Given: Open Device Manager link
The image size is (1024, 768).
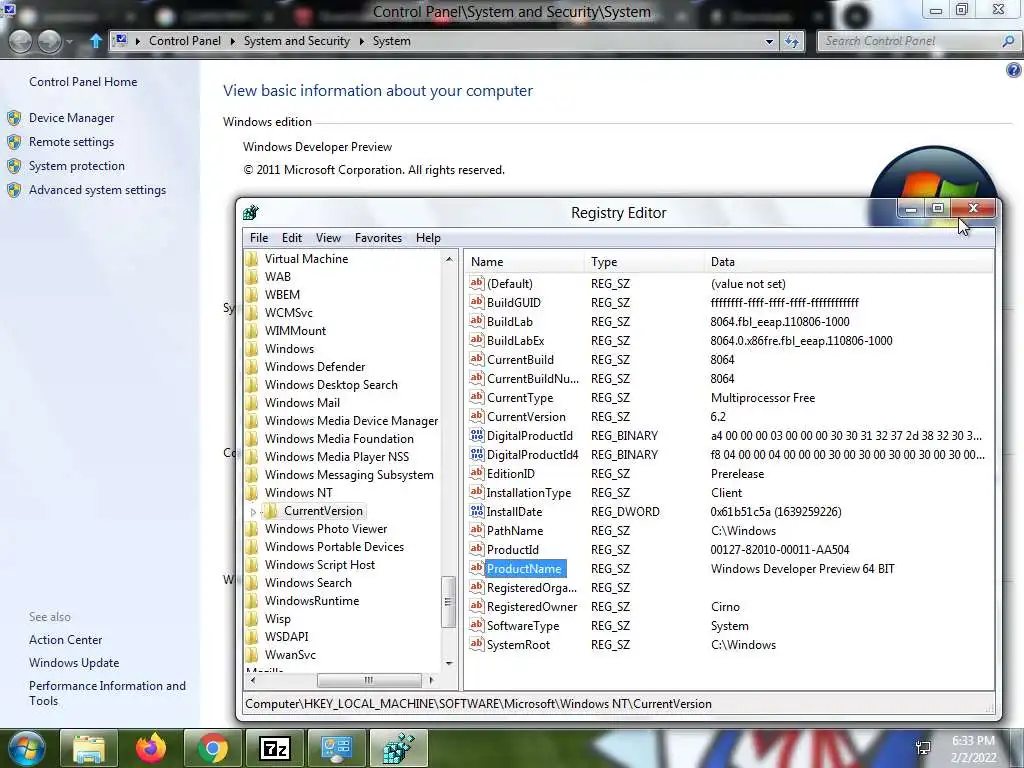Looking at the screenshot, I should point(71,118).
